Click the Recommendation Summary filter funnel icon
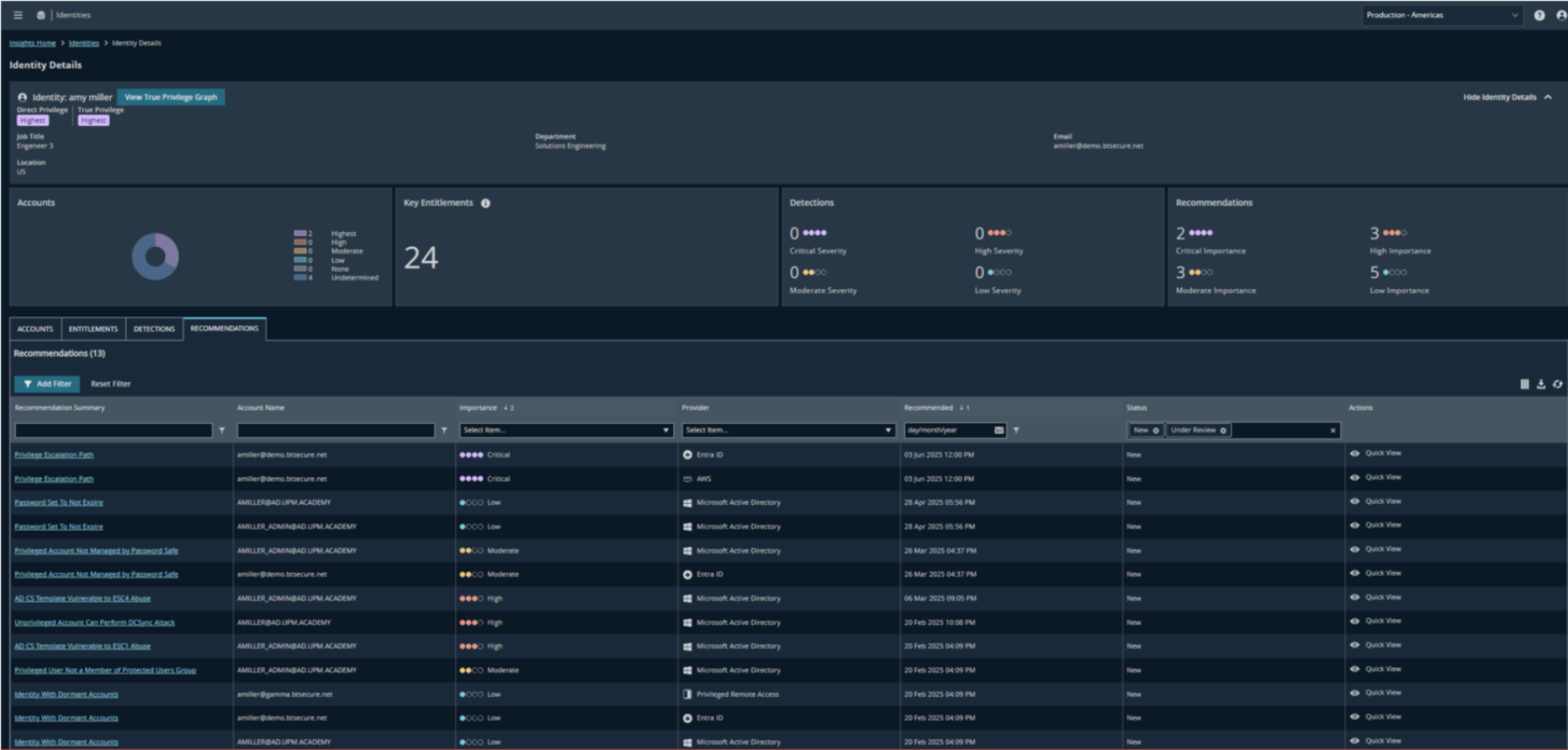This screenshot has height=750, width=1568. 222,430
